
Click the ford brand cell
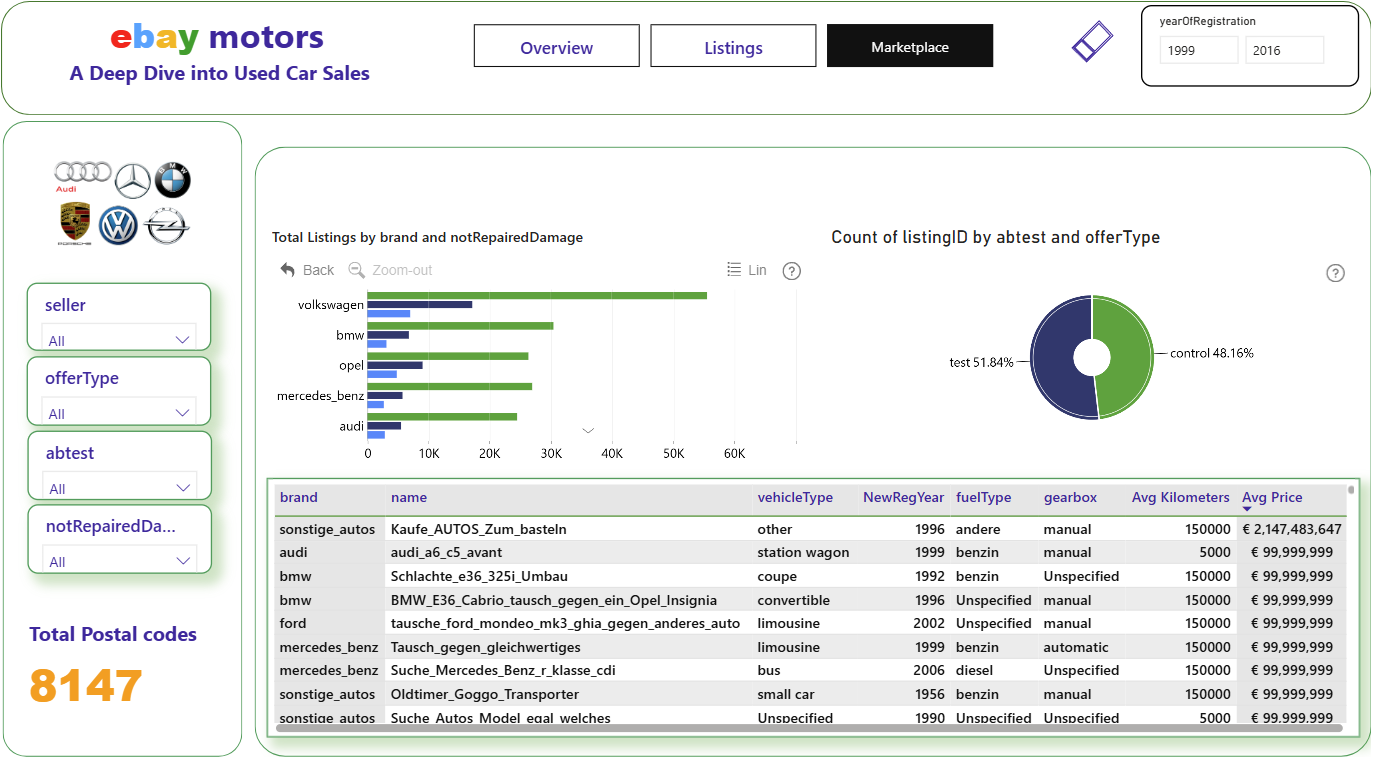coord(294,623)
